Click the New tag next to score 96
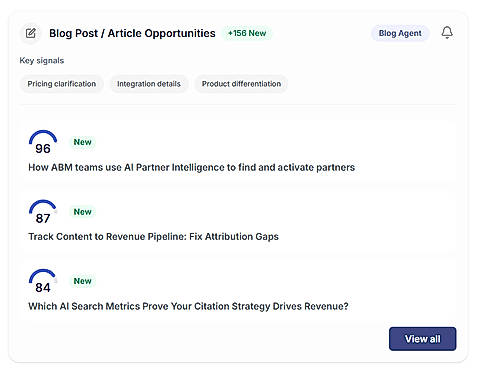The height and width of the screenshot is (368, 478). coord(82,142)
